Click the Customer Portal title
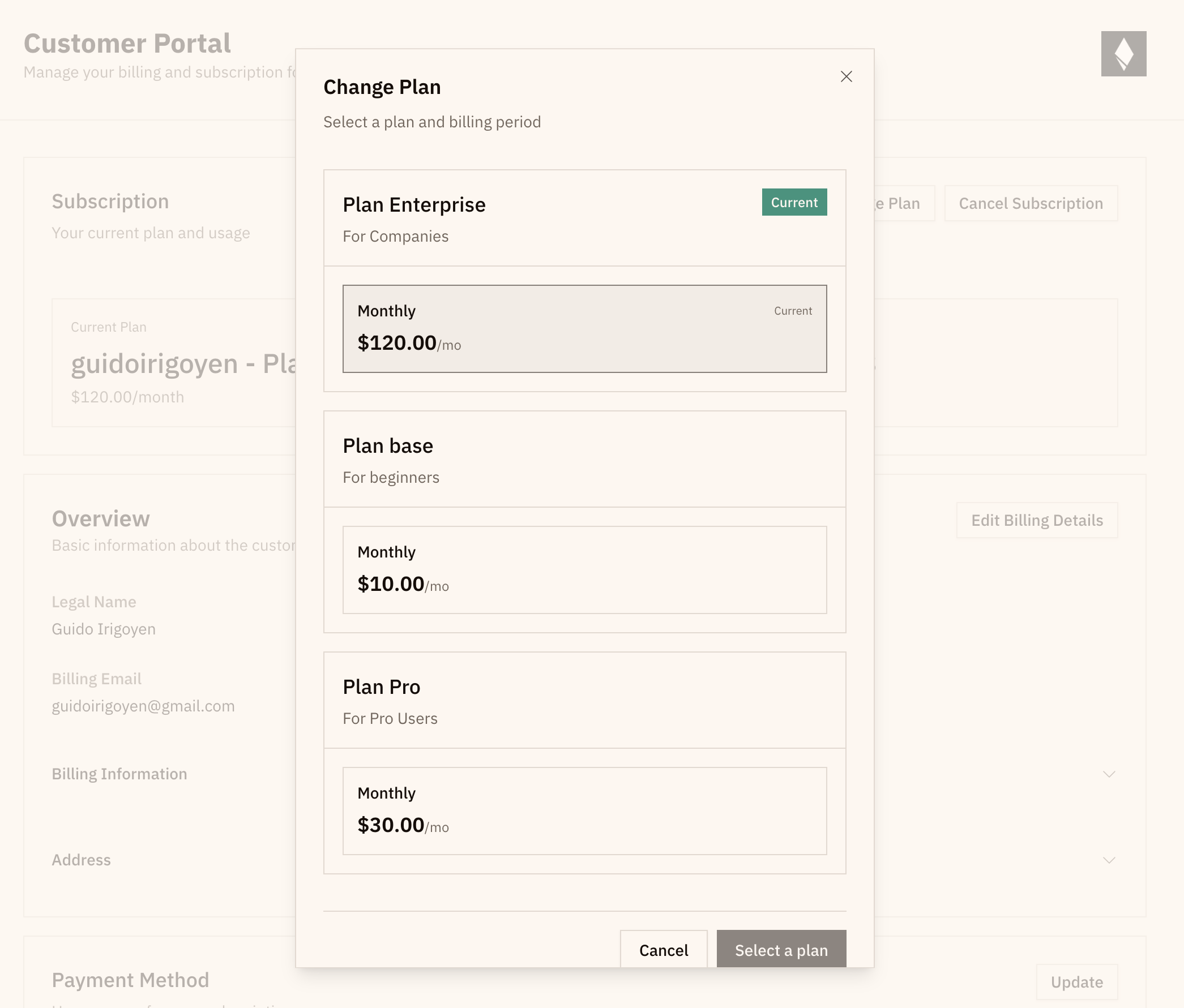This screenshot has height=1008, width=1184. click(127, 44)
